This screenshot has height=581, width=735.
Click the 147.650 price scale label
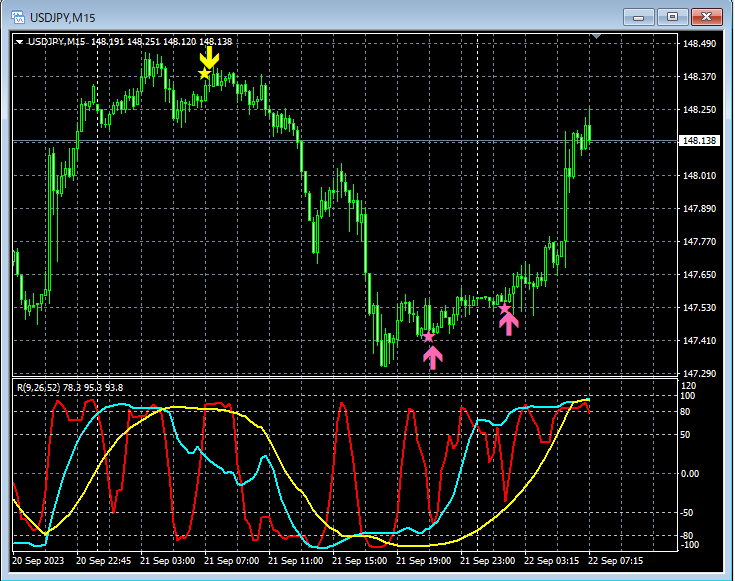click(699, 274)
